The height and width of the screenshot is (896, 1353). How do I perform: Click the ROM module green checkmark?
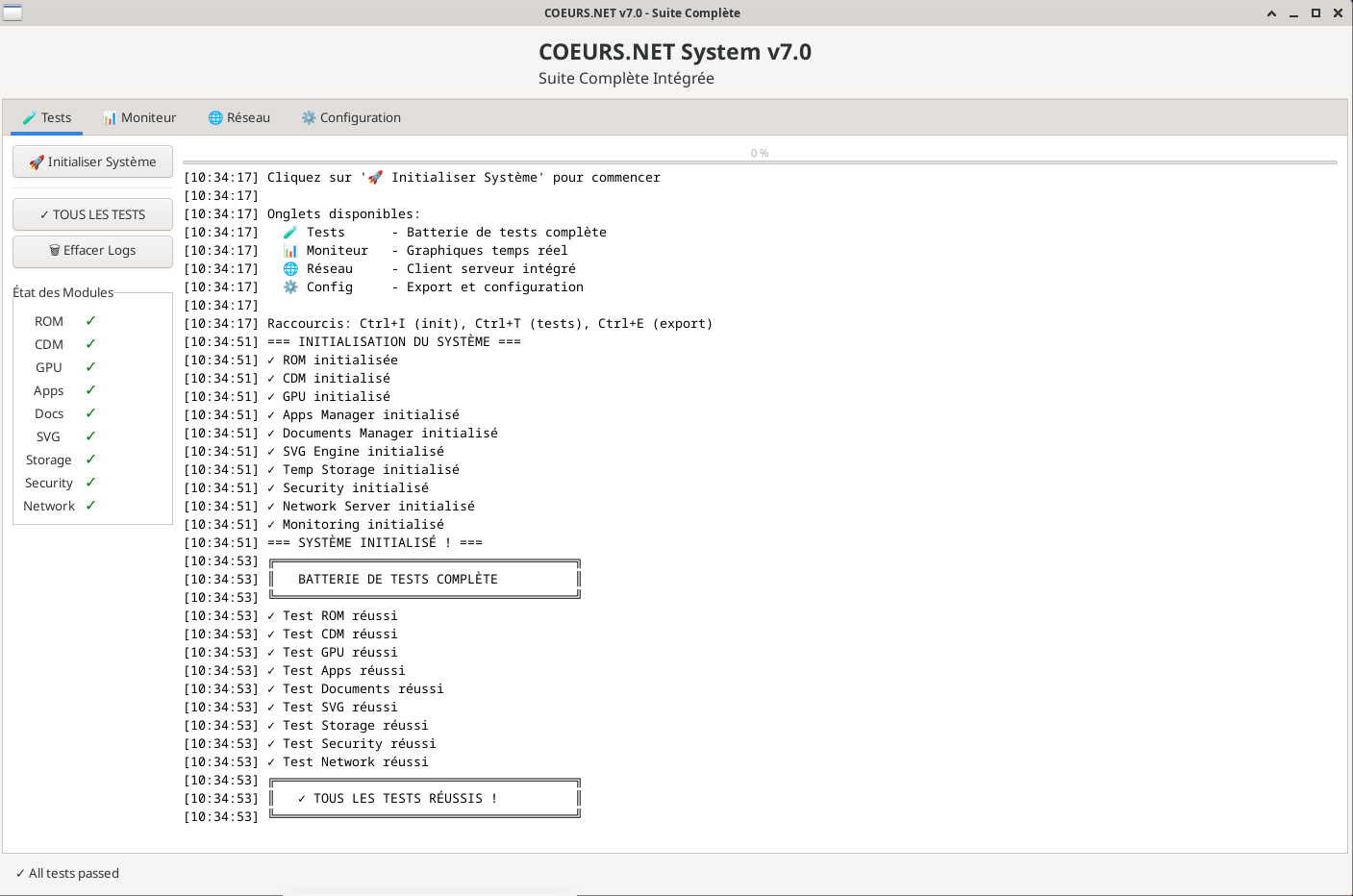point(90,321)
